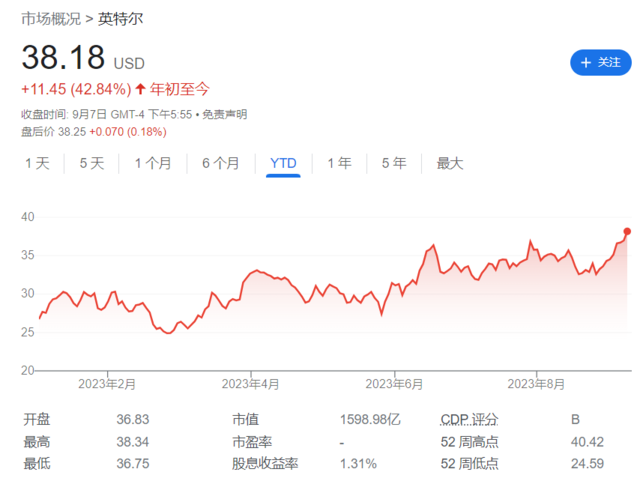Click the 市值 value 1598.98亿

click(x=370, y=420)
